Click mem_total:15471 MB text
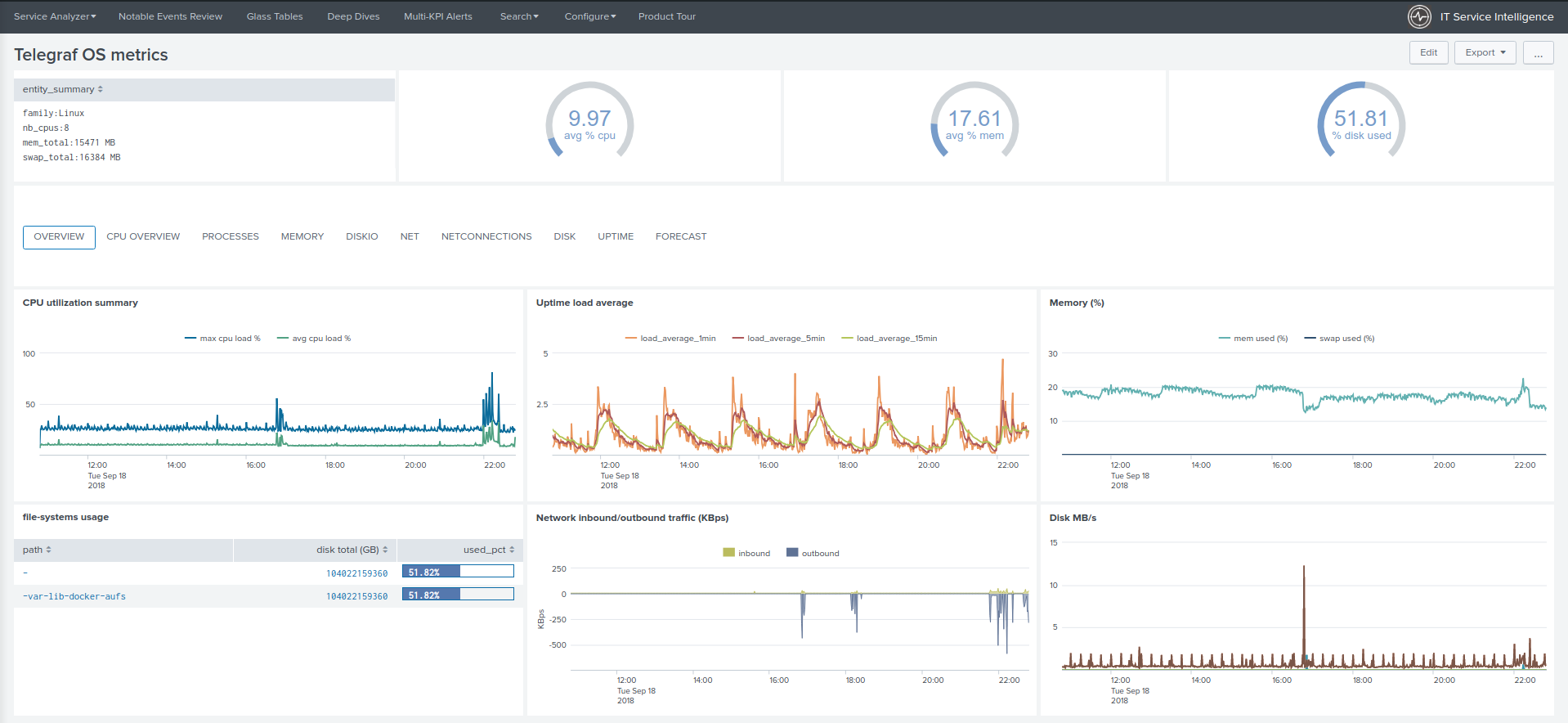The image size is (1568, 723). (x=69, y=143)
